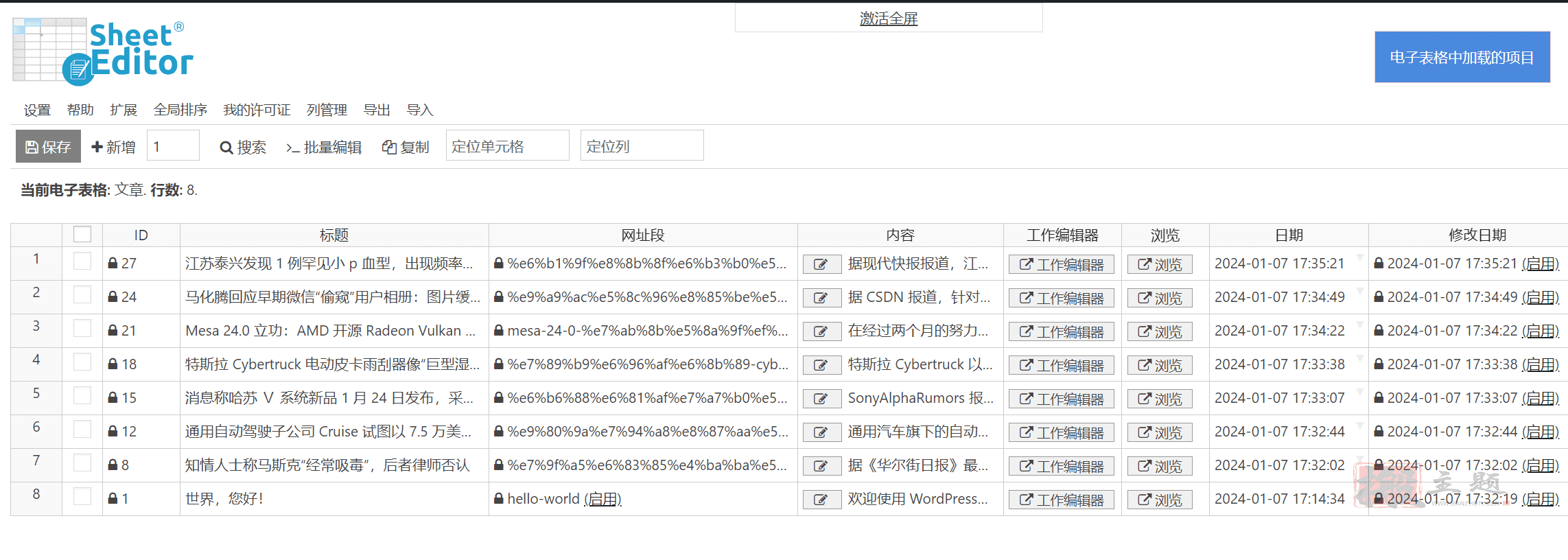Image resolution: width=1568 pixels, height=560 pixels.
Task: Open content editor for row ID 15
Action: [821, 399]
